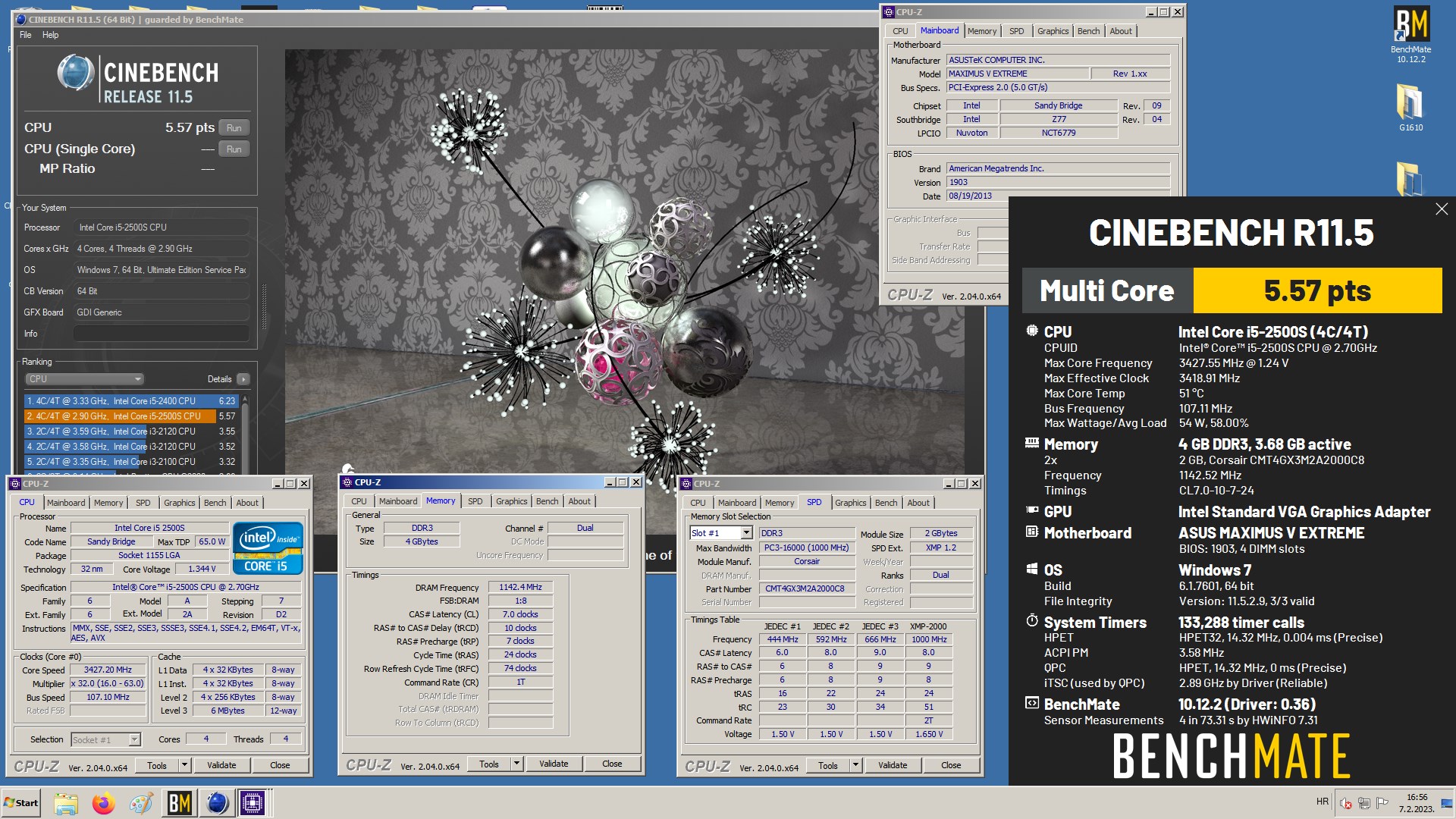This screenshot has width=1456, height=819.
Task: Click the Memory icon in BenchMate
Action: coord(1032,443)
